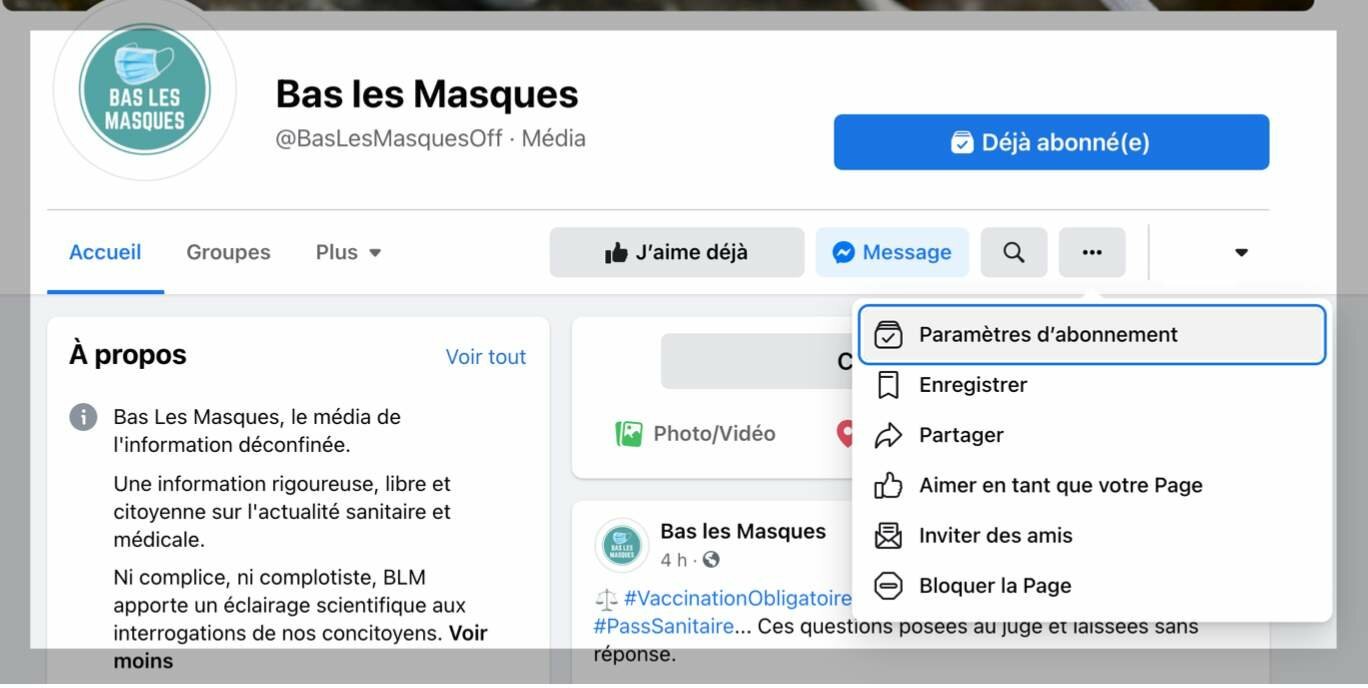Screen dimensions: 1368x688
Task: Open the three-dots more options button
Action: click(1092, 253)
